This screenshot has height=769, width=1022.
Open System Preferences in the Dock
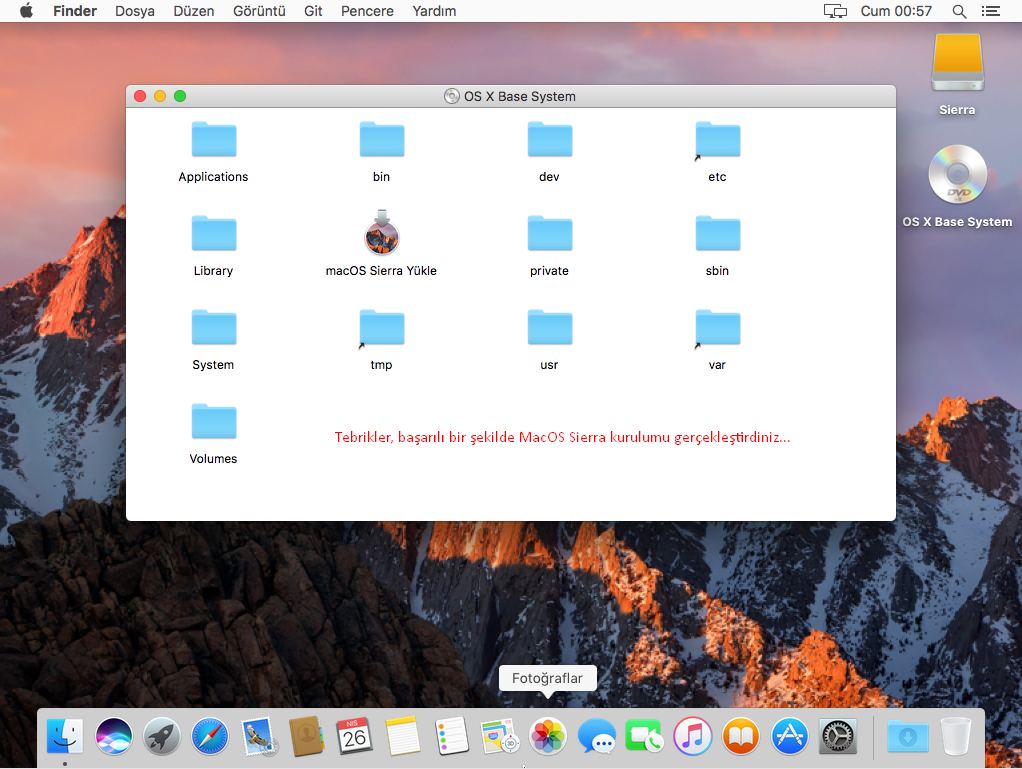pos(837,738)
